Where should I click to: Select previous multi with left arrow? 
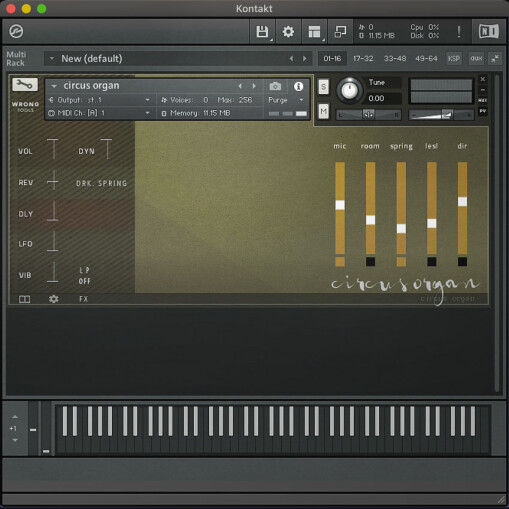pyautogui.click(x=291, y=59)
